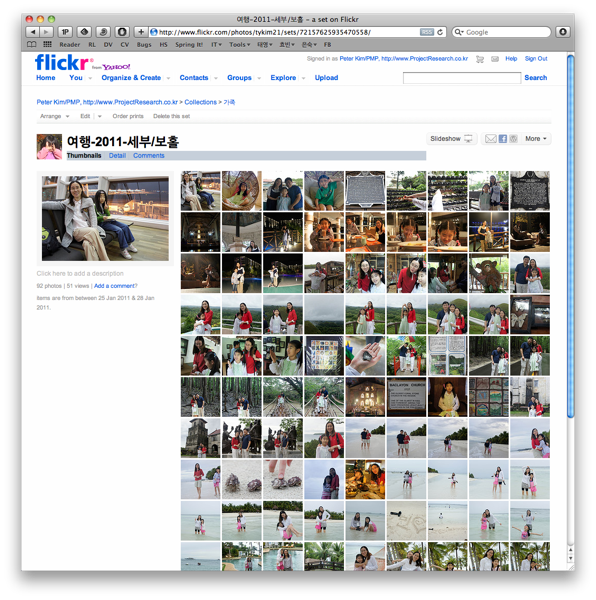Expand the Contacts menu arrow
This screenshot has width=596, height=600.
pos(216,78)
